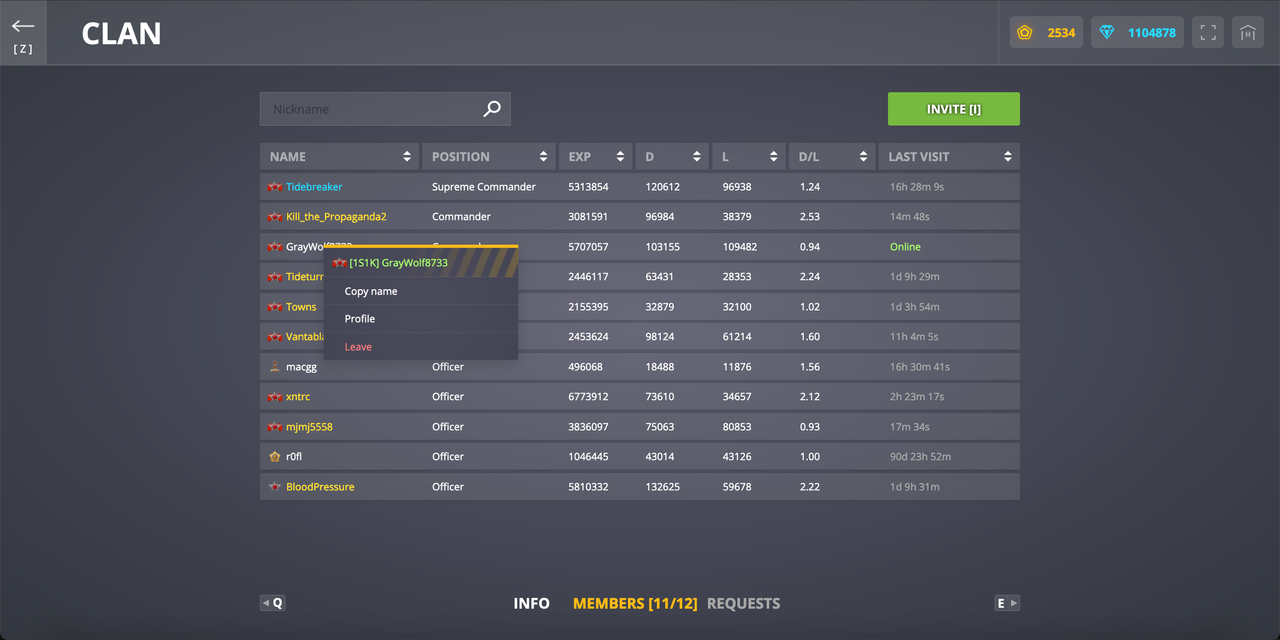Click D/L value 2.53
The width and height of the screenshot is (1280, 640).
[810, 217]
